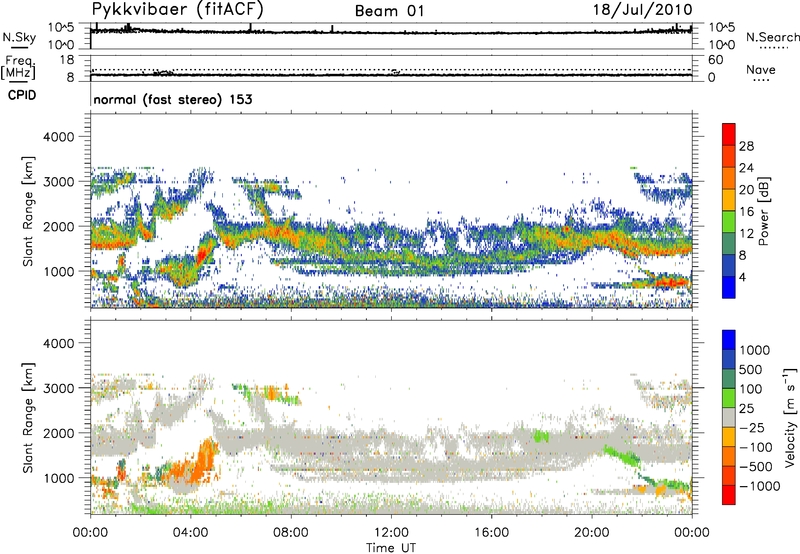Click the left '10^5' noise axis value

(x=61, y=28)
